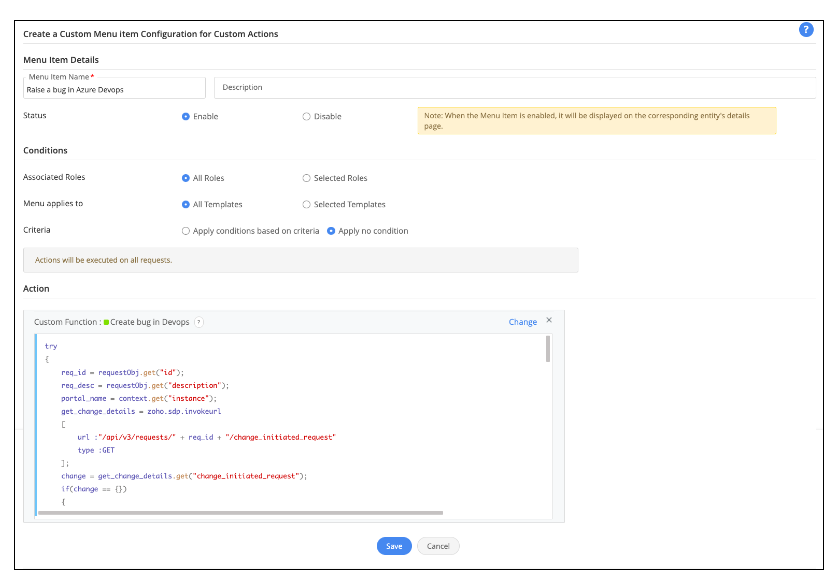Pick Selected Templates radio option
The image size is (834, 581).
[306, 204]
